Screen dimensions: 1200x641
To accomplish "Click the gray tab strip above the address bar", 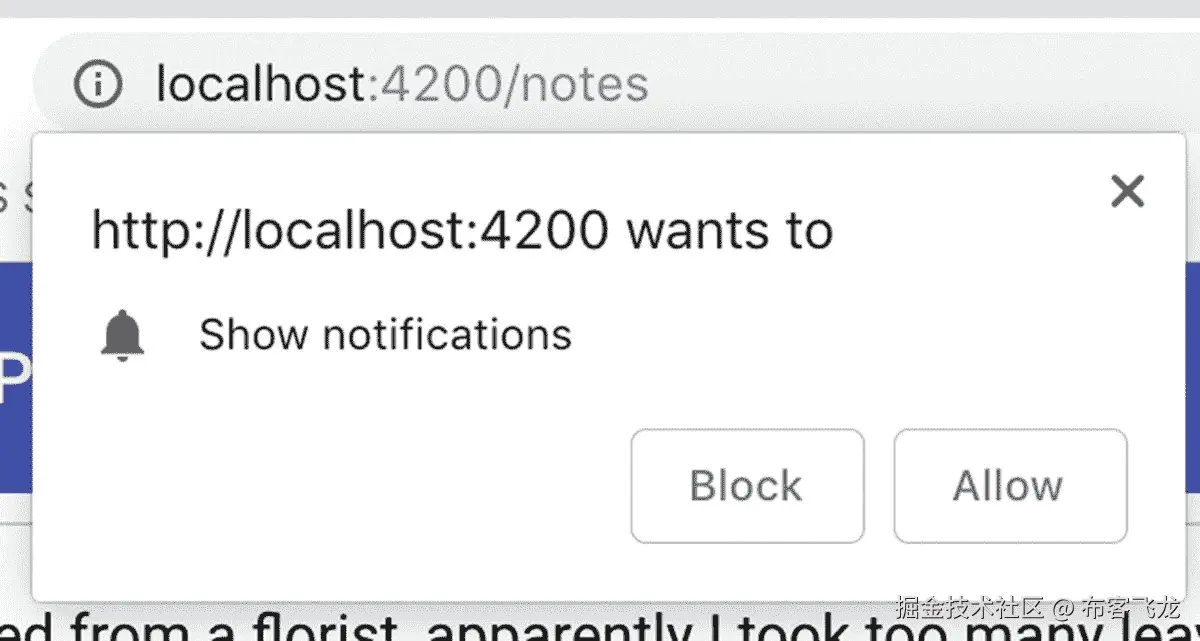I will 600,9.
